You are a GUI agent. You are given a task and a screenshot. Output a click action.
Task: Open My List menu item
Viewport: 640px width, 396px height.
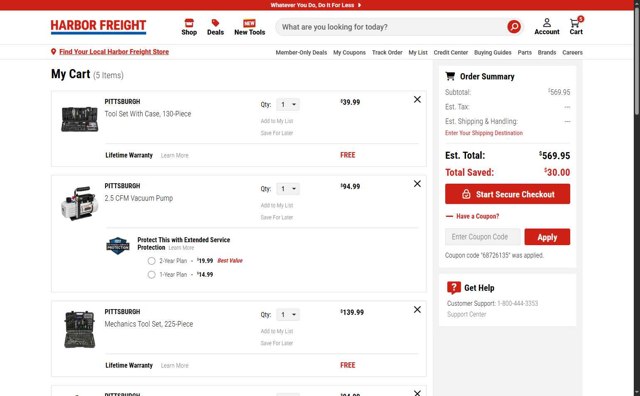pyautogui.click(x=418, y=53)
